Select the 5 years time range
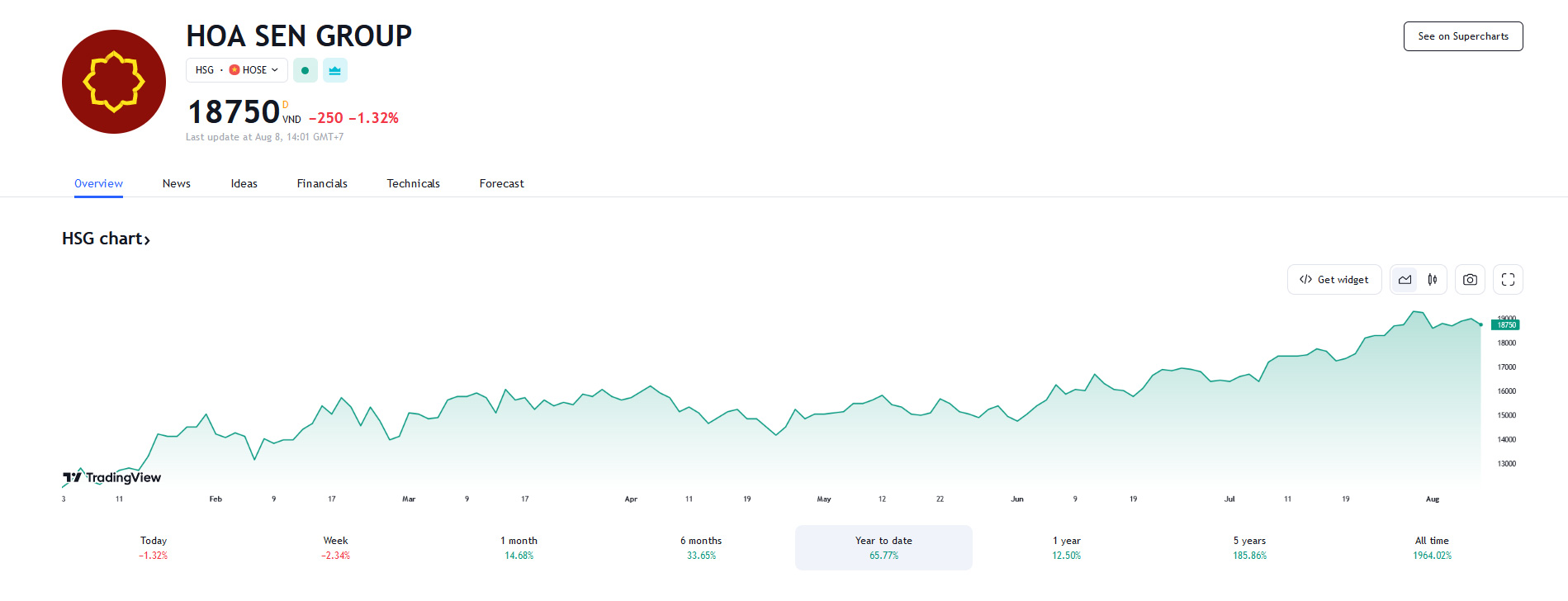This screenshot has height=601, width=1568. pos(1249,547)
